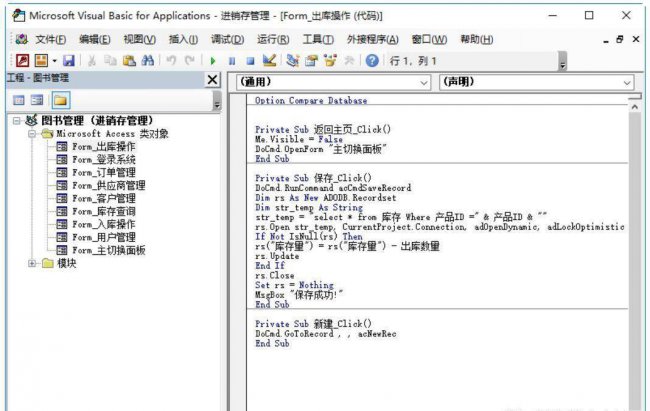The image size is (650, 411).
Task: Open the Object Browser toolbar icon
Action: pos(330,61)
